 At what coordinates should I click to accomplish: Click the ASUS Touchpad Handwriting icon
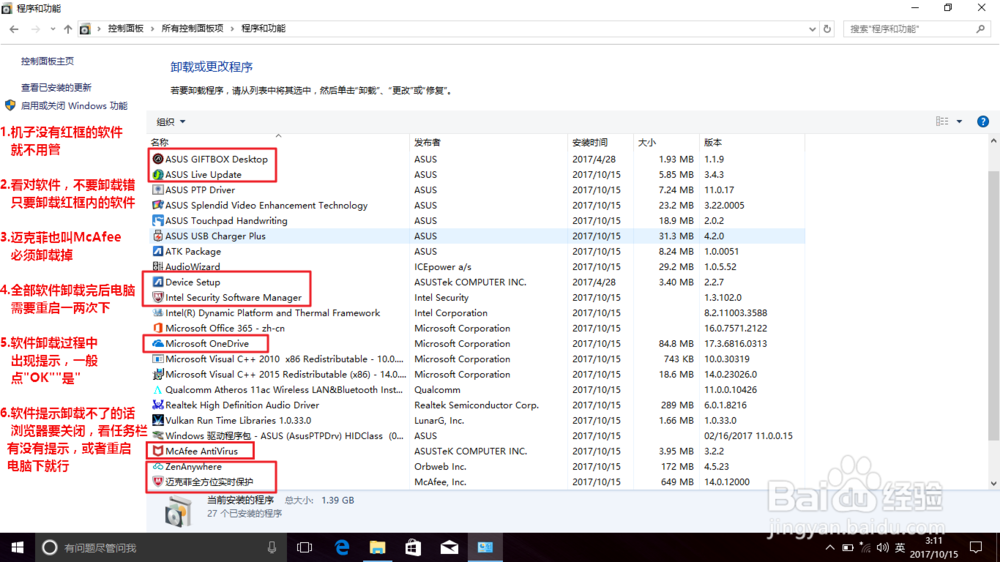click(158, 220)
